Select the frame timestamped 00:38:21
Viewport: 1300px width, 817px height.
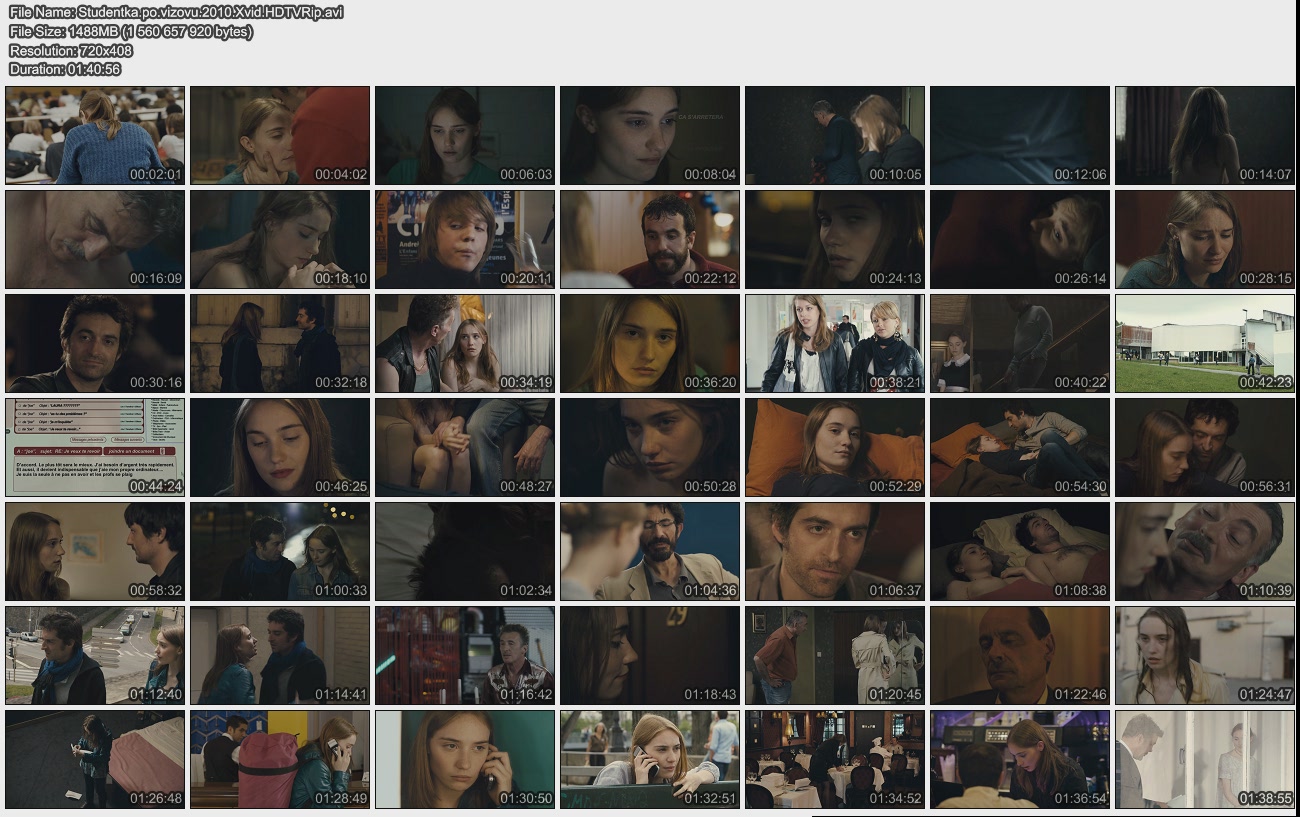835,343
